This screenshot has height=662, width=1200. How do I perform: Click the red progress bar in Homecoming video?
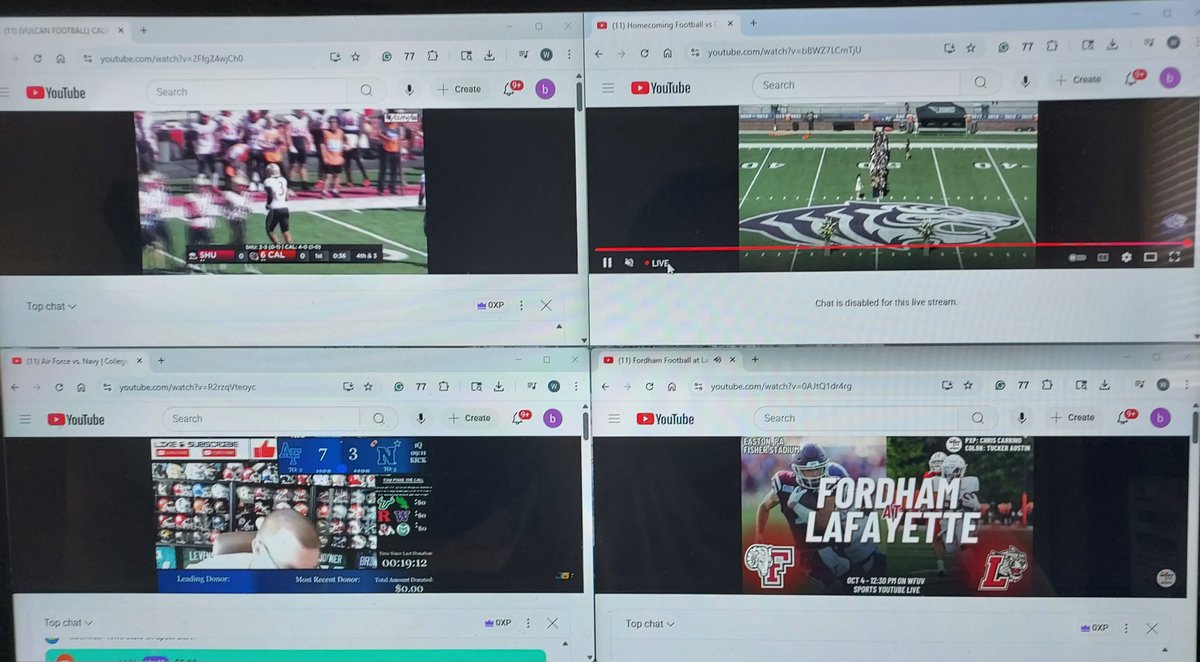click(x=890, y=246)
